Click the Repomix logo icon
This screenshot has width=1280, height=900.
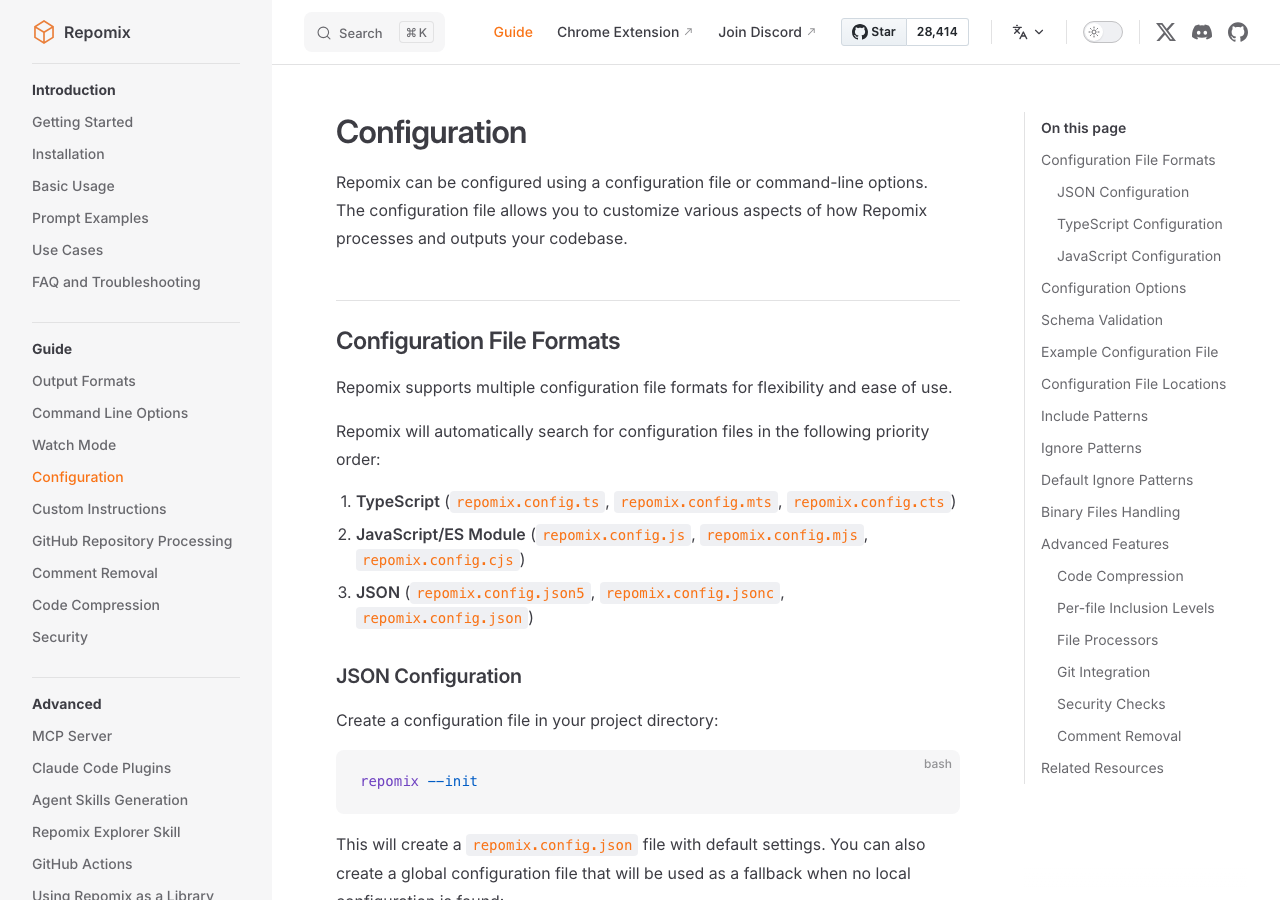click(x=44, y=32)
